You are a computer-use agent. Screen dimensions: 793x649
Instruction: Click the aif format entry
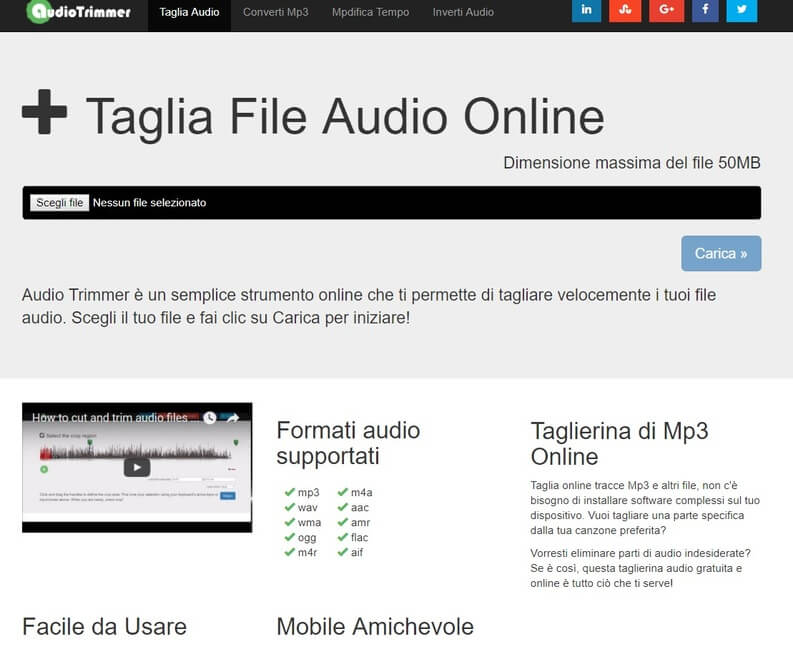tap(350, 552)
